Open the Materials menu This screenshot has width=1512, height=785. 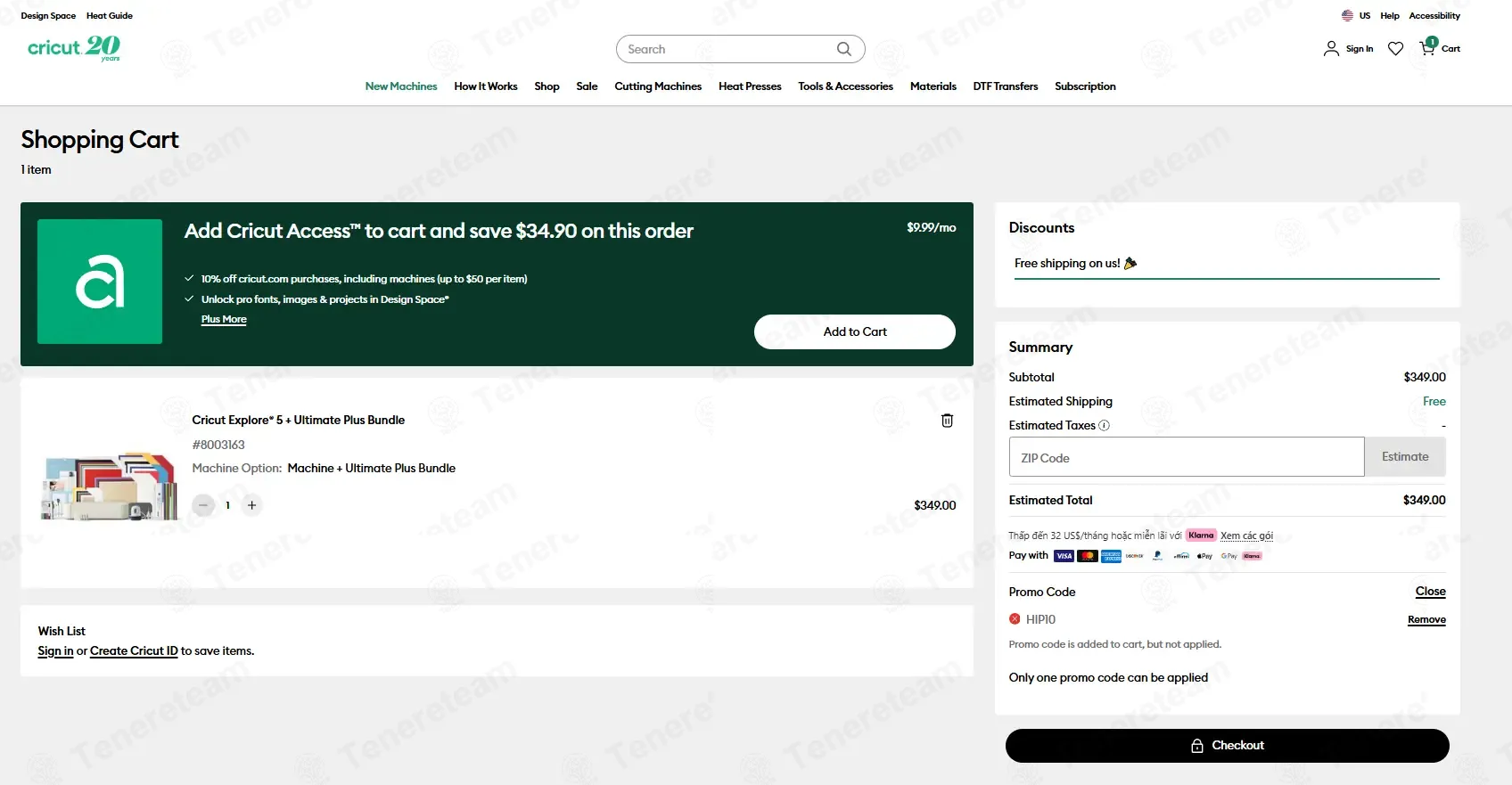coord(933,86)
